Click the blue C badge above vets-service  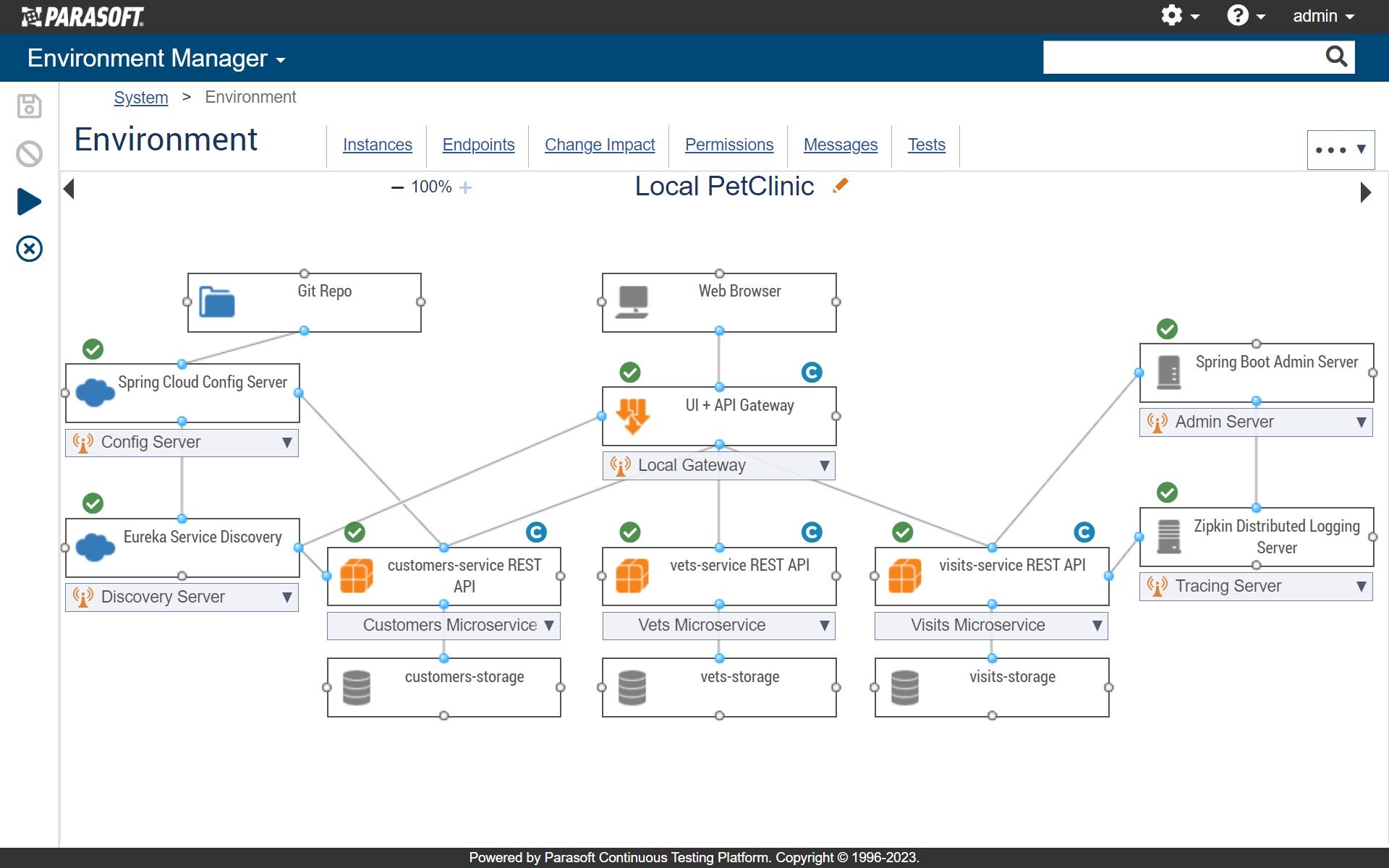point(812,533)
